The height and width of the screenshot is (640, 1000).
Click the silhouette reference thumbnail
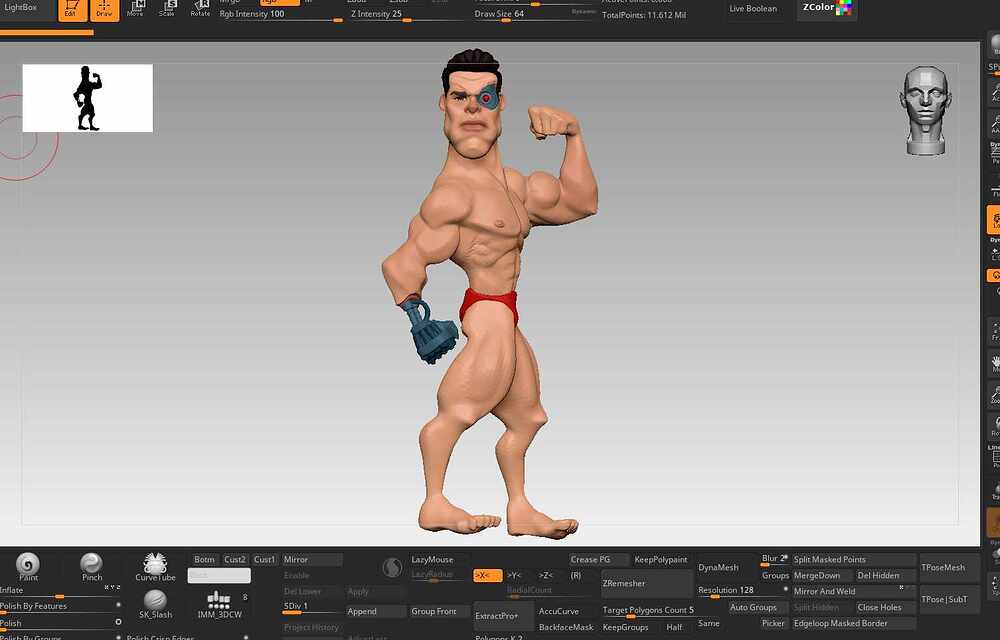click(x=87, y=98)
